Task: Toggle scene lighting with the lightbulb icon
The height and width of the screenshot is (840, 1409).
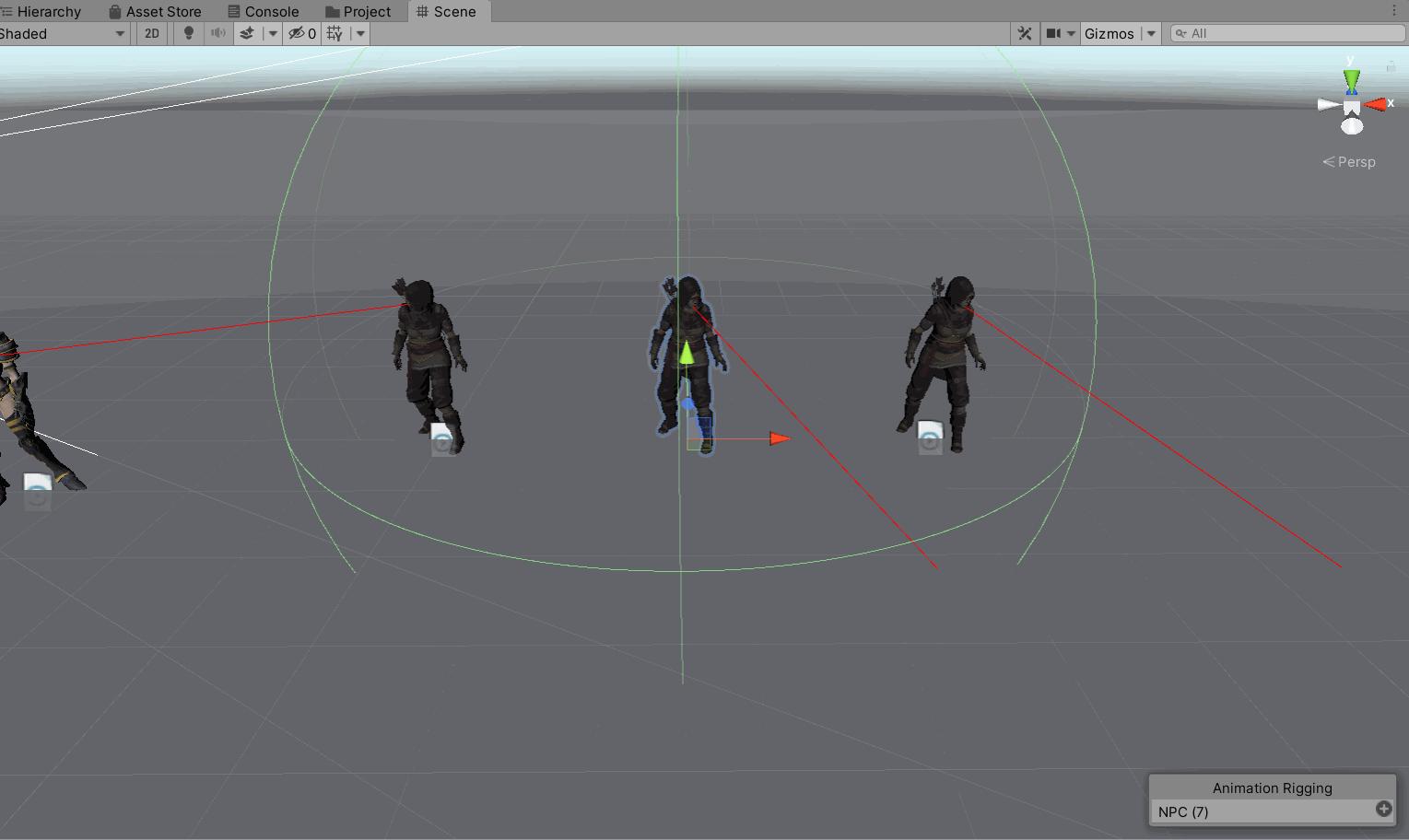Action: pyautogui.click(x=189, y=33)
